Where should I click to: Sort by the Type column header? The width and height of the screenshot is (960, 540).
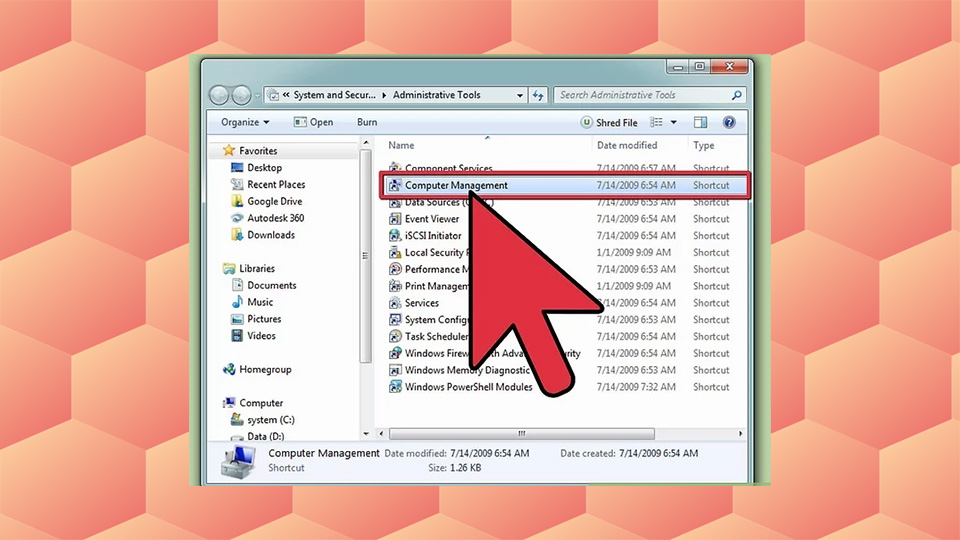[703, 145]
